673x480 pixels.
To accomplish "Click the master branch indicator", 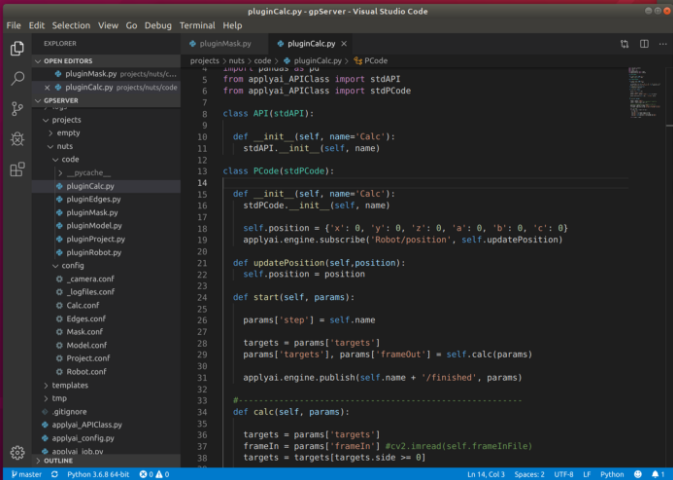I will pos(27,474).
